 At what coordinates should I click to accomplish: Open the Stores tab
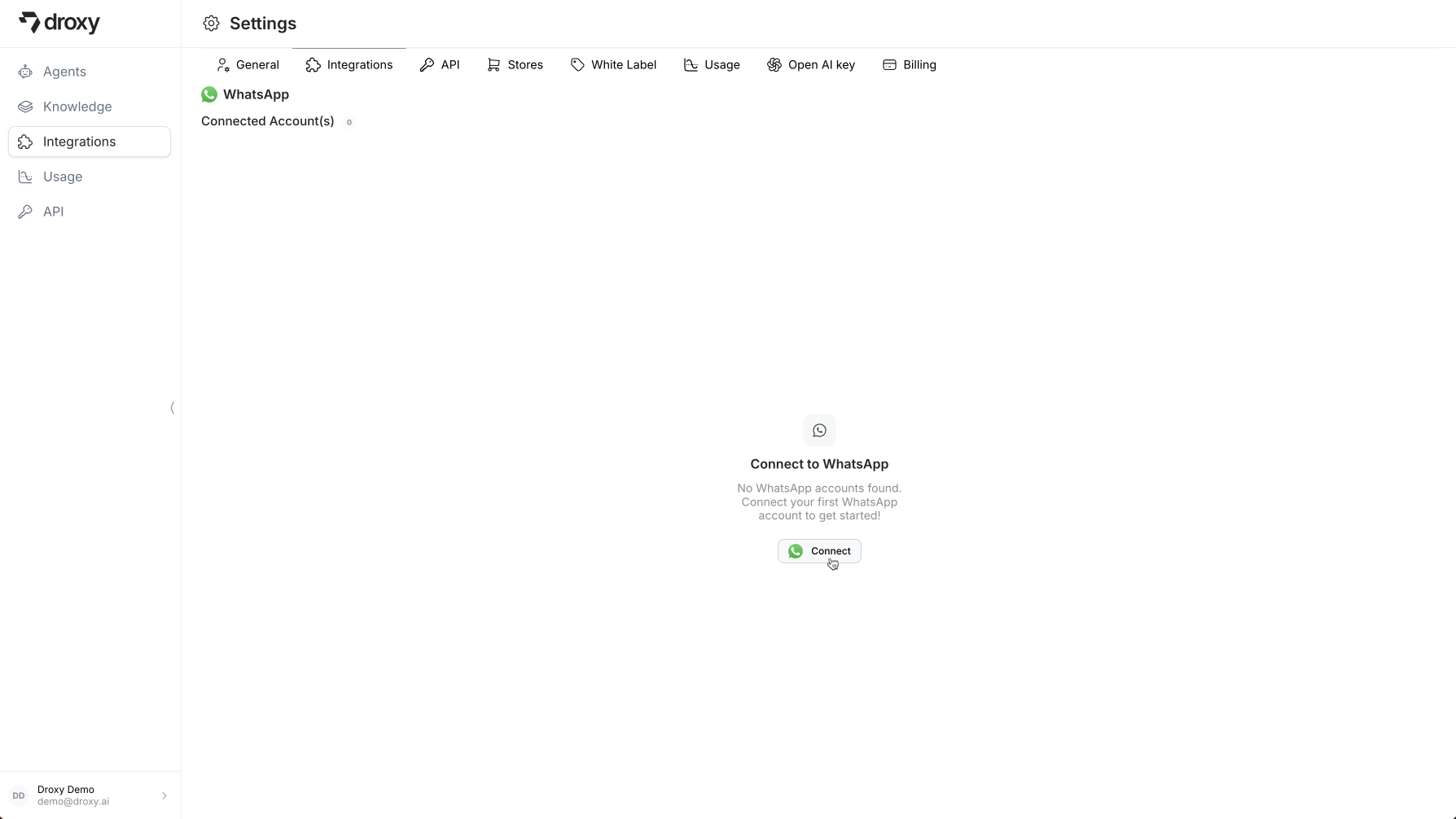point(515,64)
